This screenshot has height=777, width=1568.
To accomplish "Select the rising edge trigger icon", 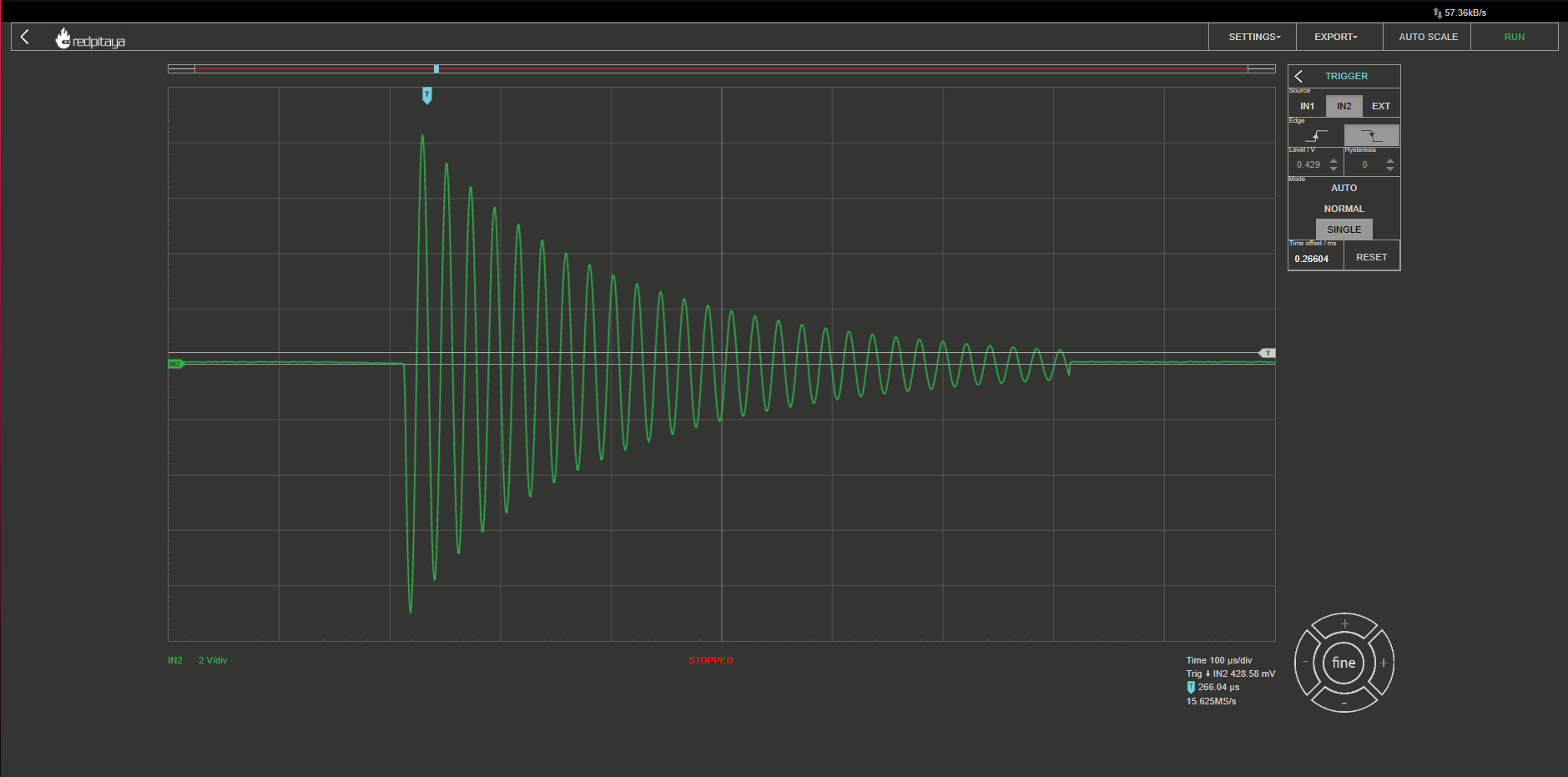I will click(1316, 135).
